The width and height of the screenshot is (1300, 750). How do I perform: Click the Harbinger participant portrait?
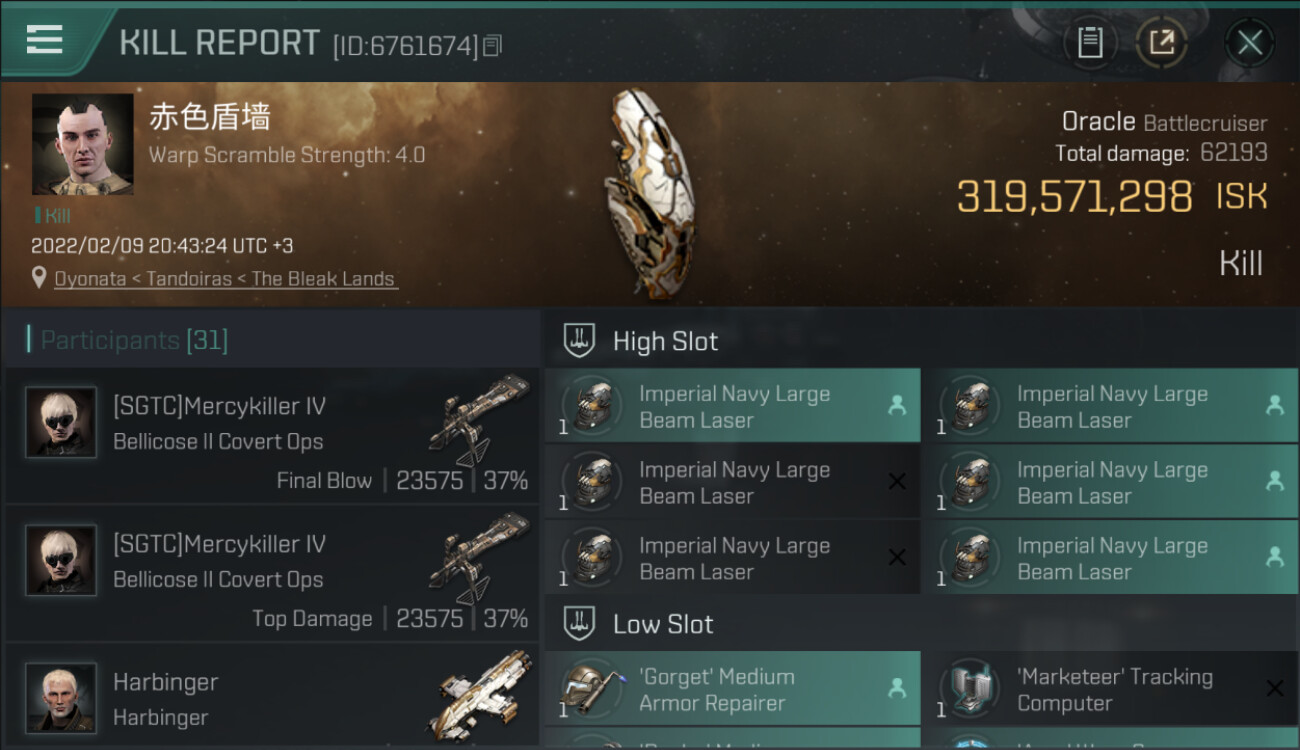(x=61, y=697)
